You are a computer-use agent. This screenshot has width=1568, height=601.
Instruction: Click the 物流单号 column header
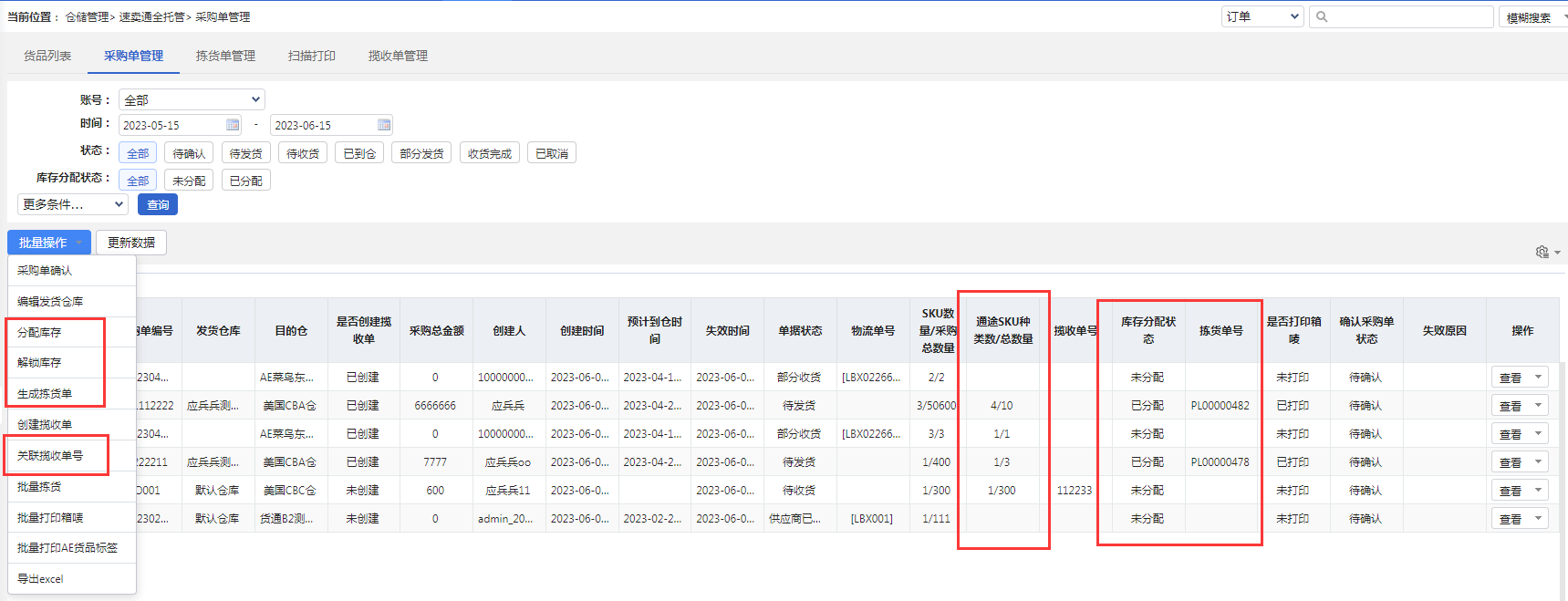point(873,330)
